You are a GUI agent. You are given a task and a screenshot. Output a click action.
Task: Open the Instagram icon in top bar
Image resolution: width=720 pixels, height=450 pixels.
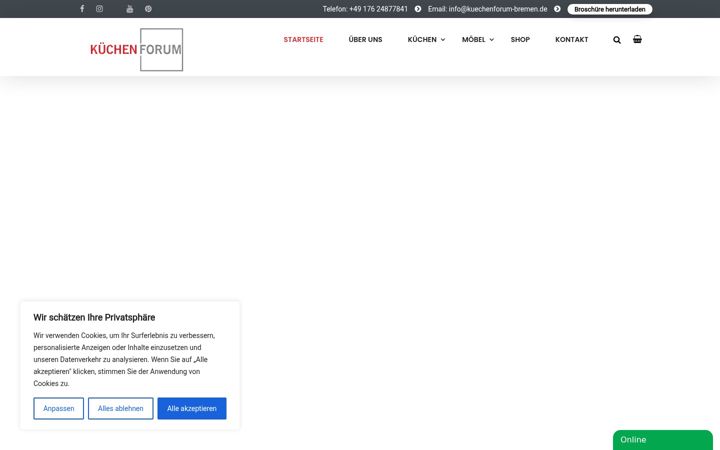pyautogui.click(x=99, y=9)
